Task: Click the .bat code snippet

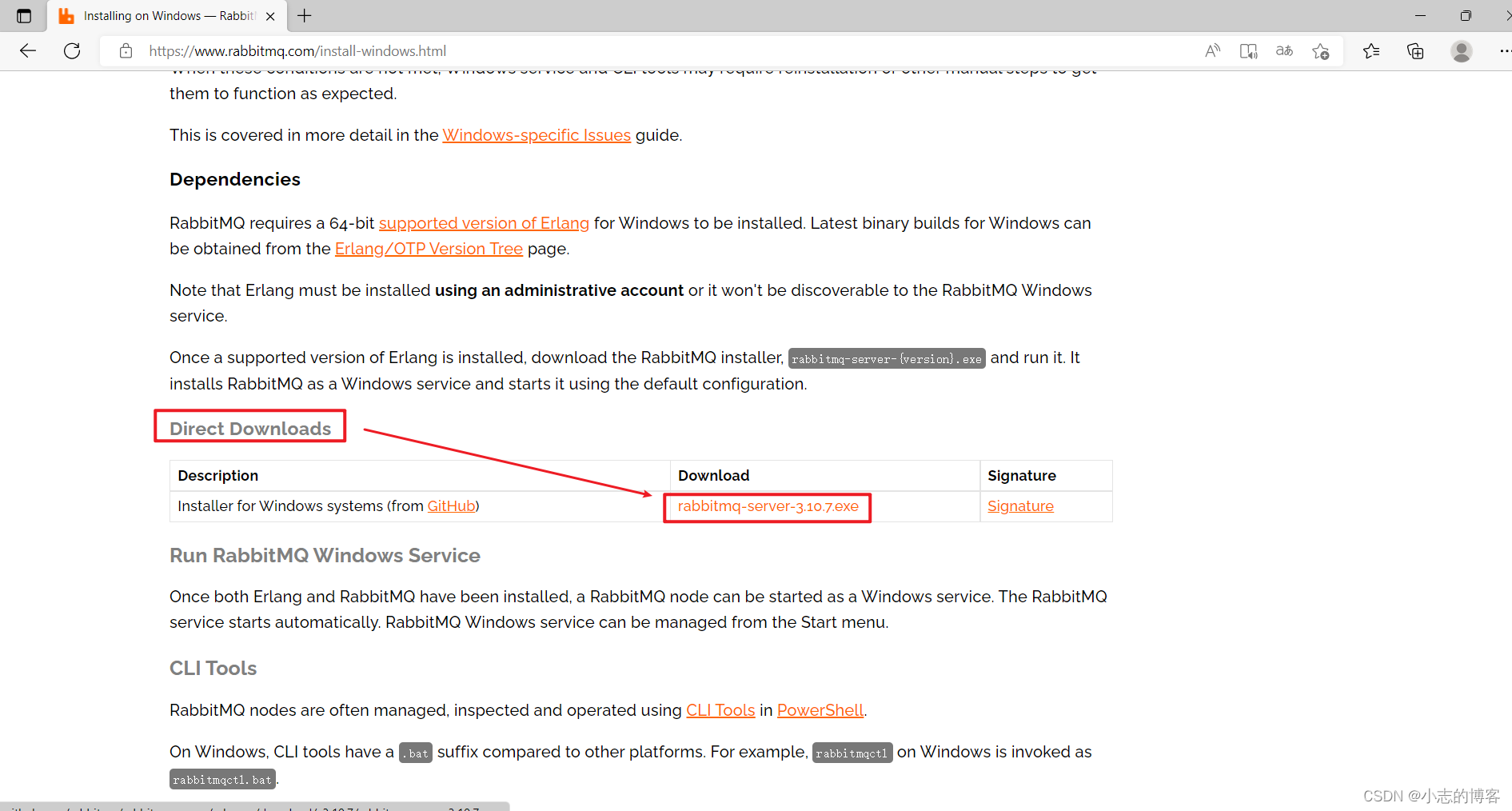Action: [x=416, y=753]
